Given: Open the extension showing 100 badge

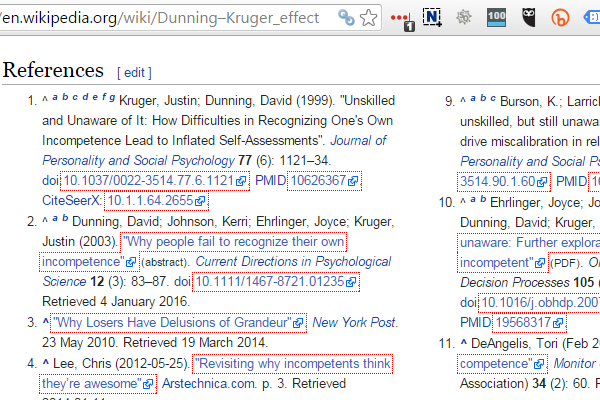Looking at the screenshot, I should coord(496,17).
